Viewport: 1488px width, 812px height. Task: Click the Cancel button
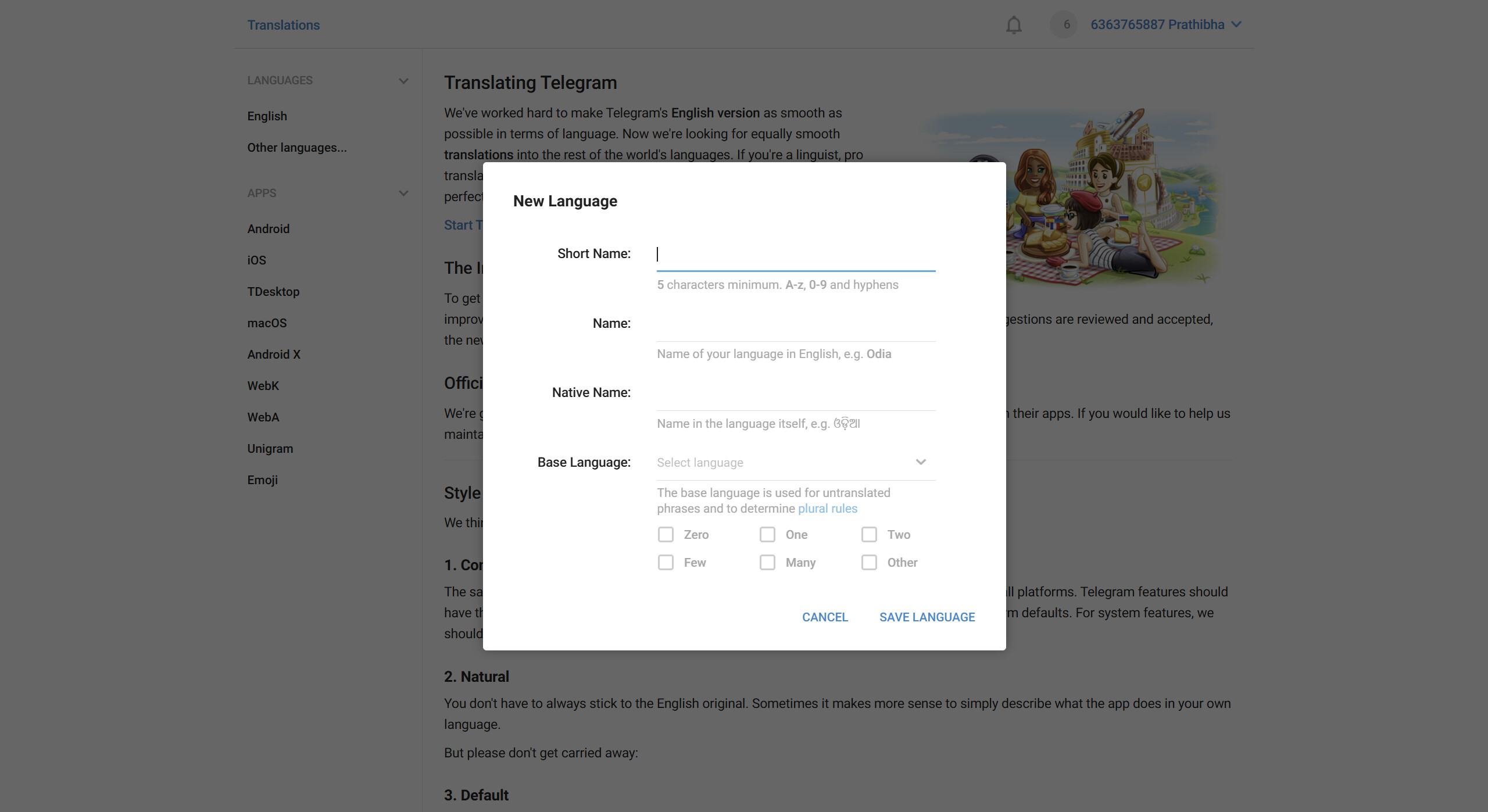pos(825,617)
